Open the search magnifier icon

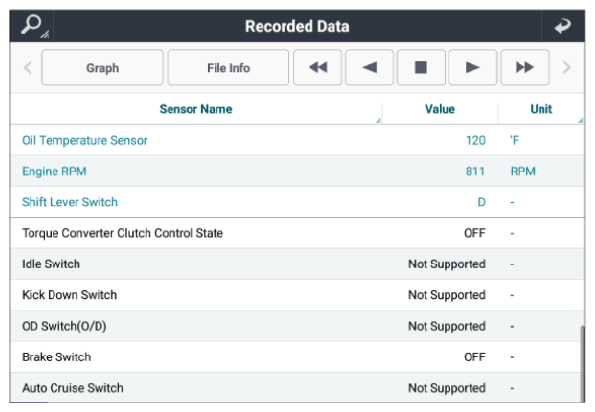[32, 26]
